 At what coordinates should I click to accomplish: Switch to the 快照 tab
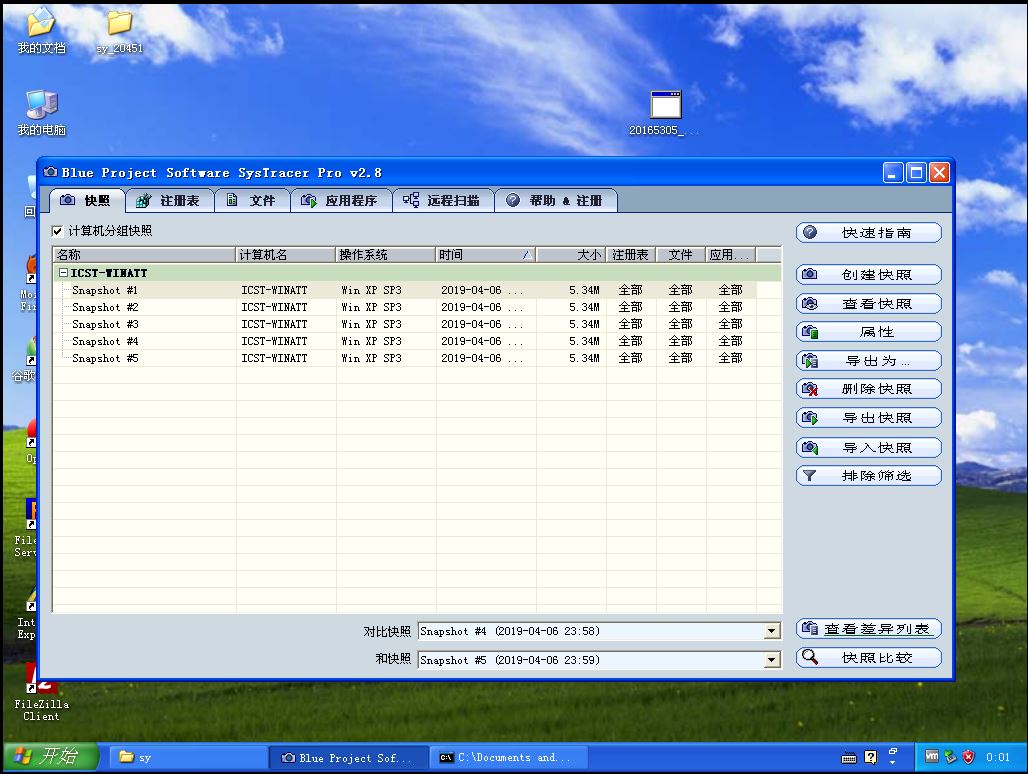(87, 201)
